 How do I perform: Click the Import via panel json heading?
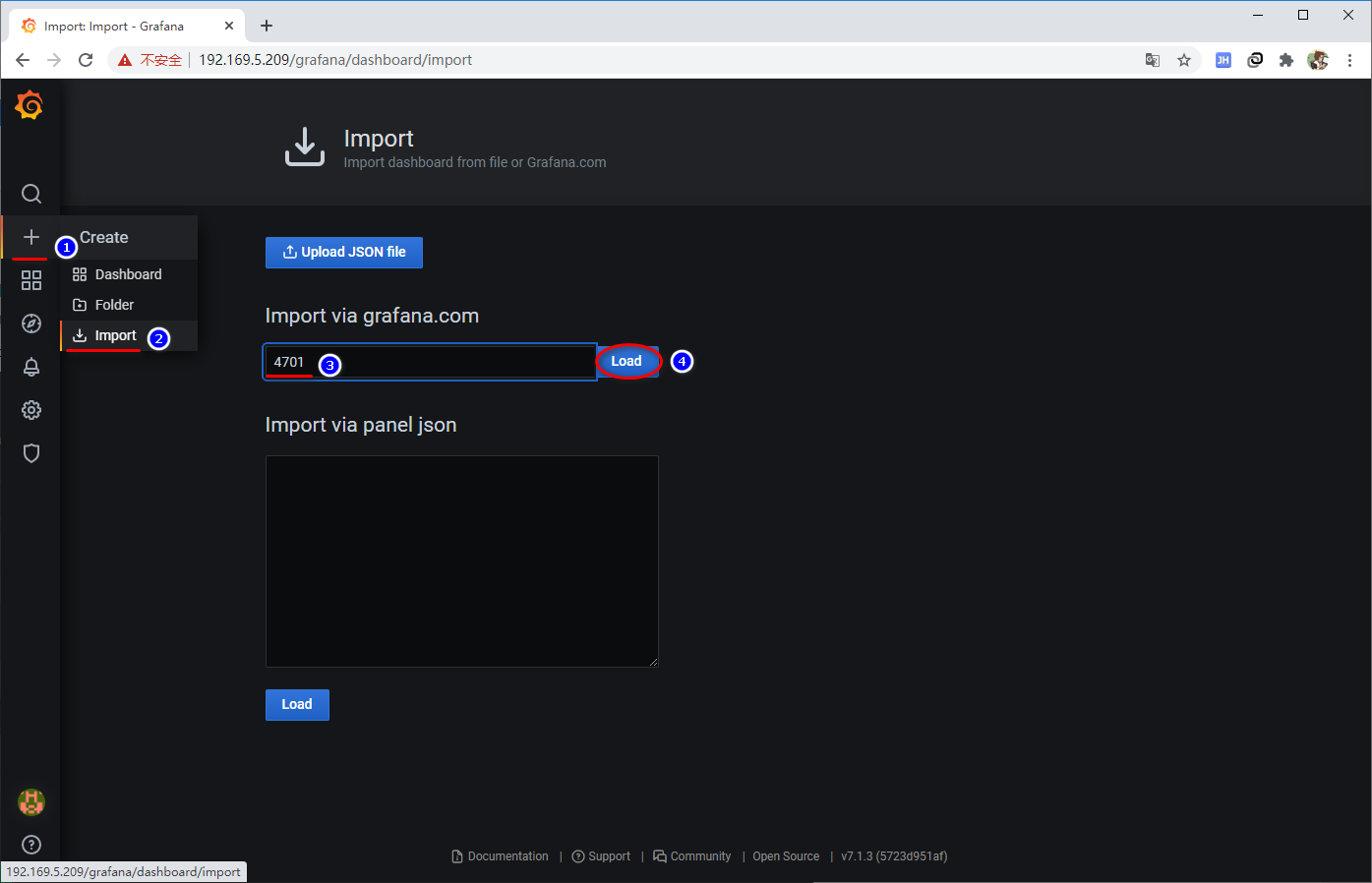click(361, 425)
